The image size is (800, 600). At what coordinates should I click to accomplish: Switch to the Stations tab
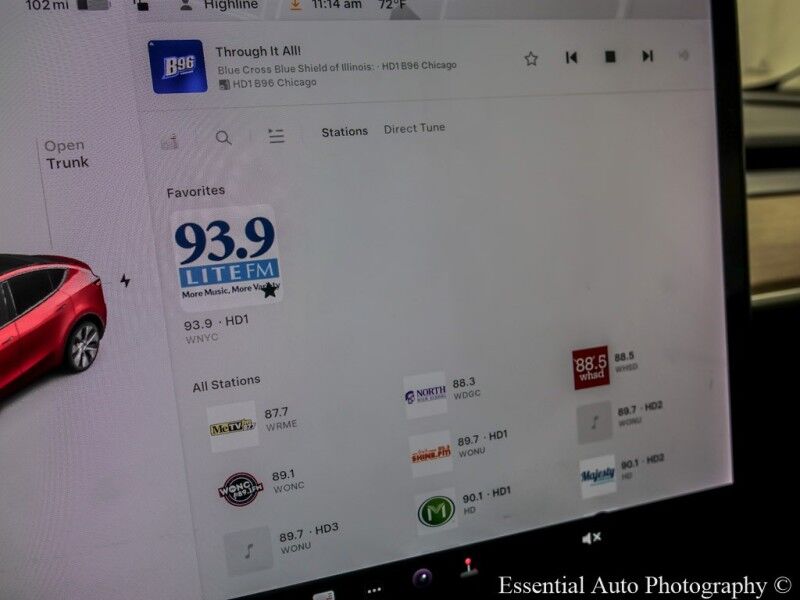point(344,131)
